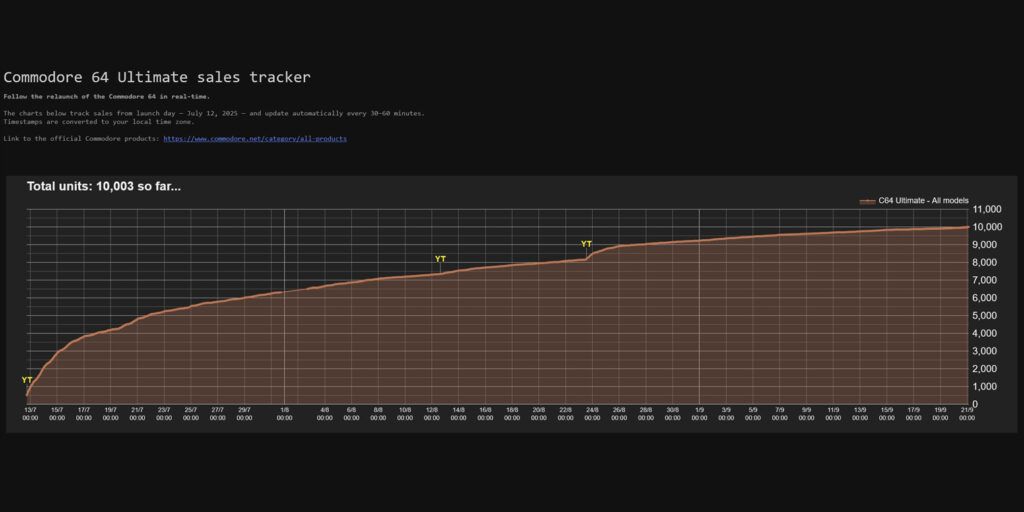Viewport: 1024px width, 512px height.
Task: Click the 21/7 00:00 x-axis label
Action: 137,414
